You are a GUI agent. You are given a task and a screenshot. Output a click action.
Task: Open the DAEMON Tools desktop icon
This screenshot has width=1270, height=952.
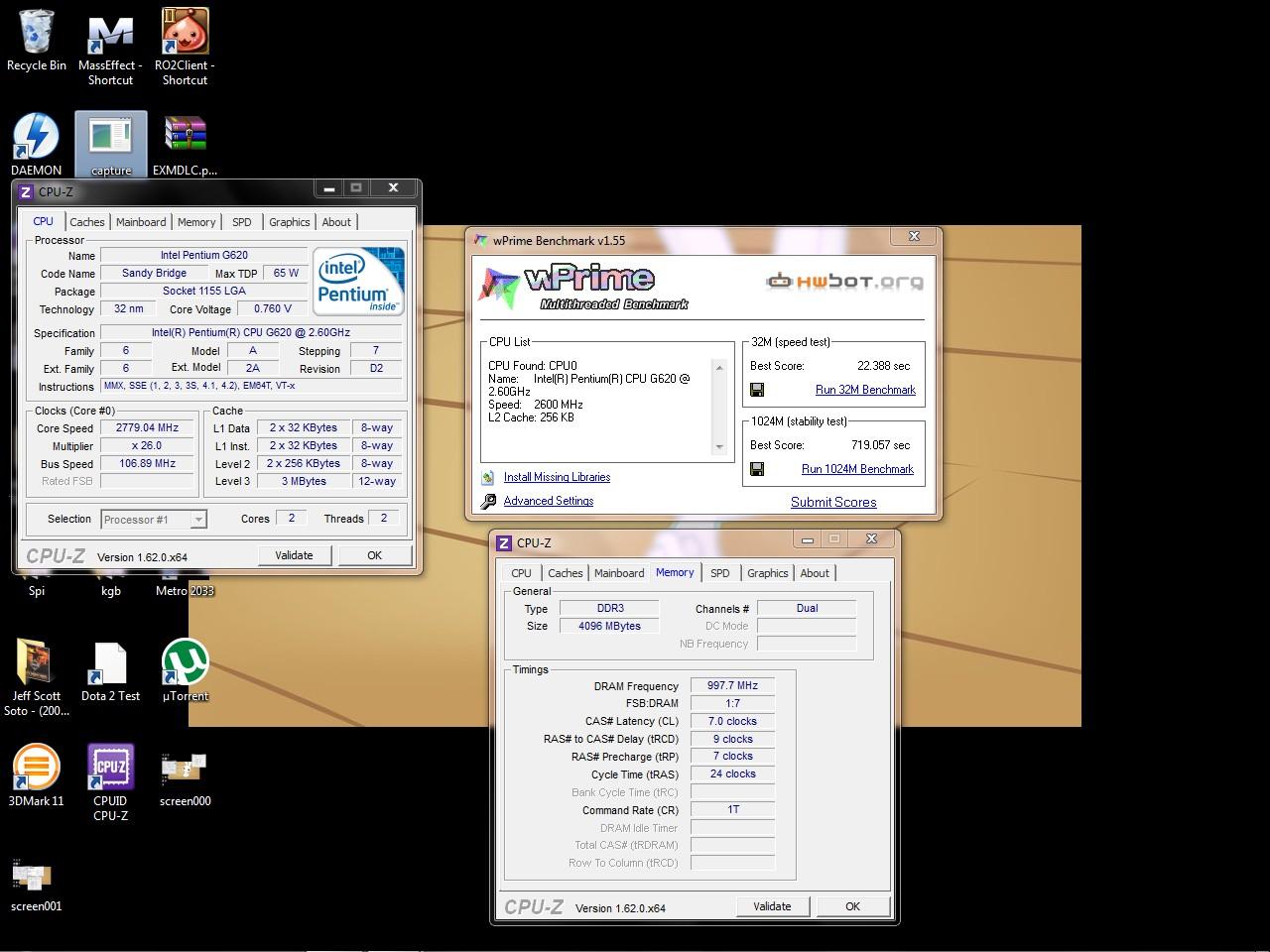(37, 145)
